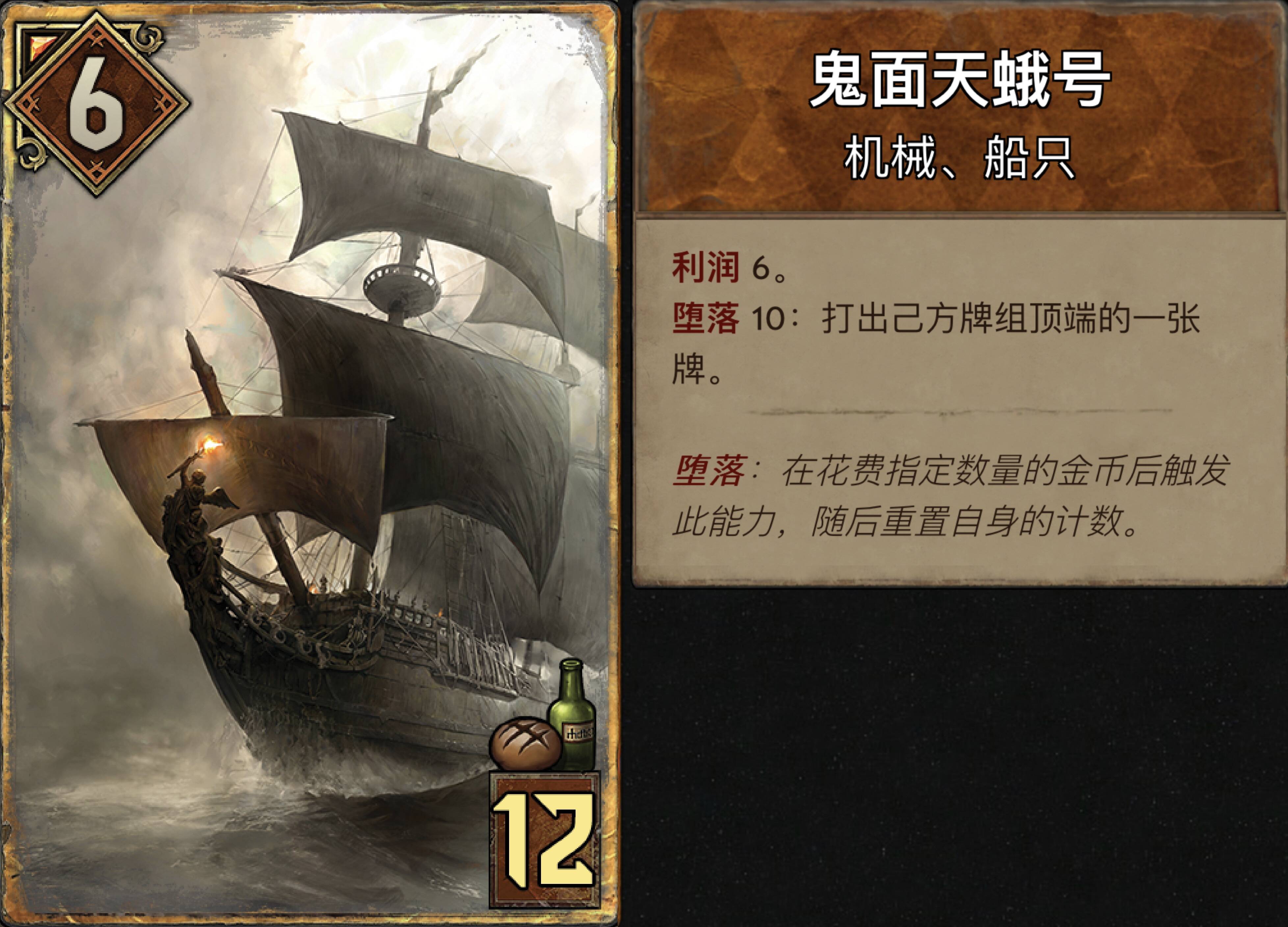The width and height of the screenshot is (1288, 927).
Task: Click the ability text 打出己方牌组顶端的一张牌
Action: (x=936, y=343)
